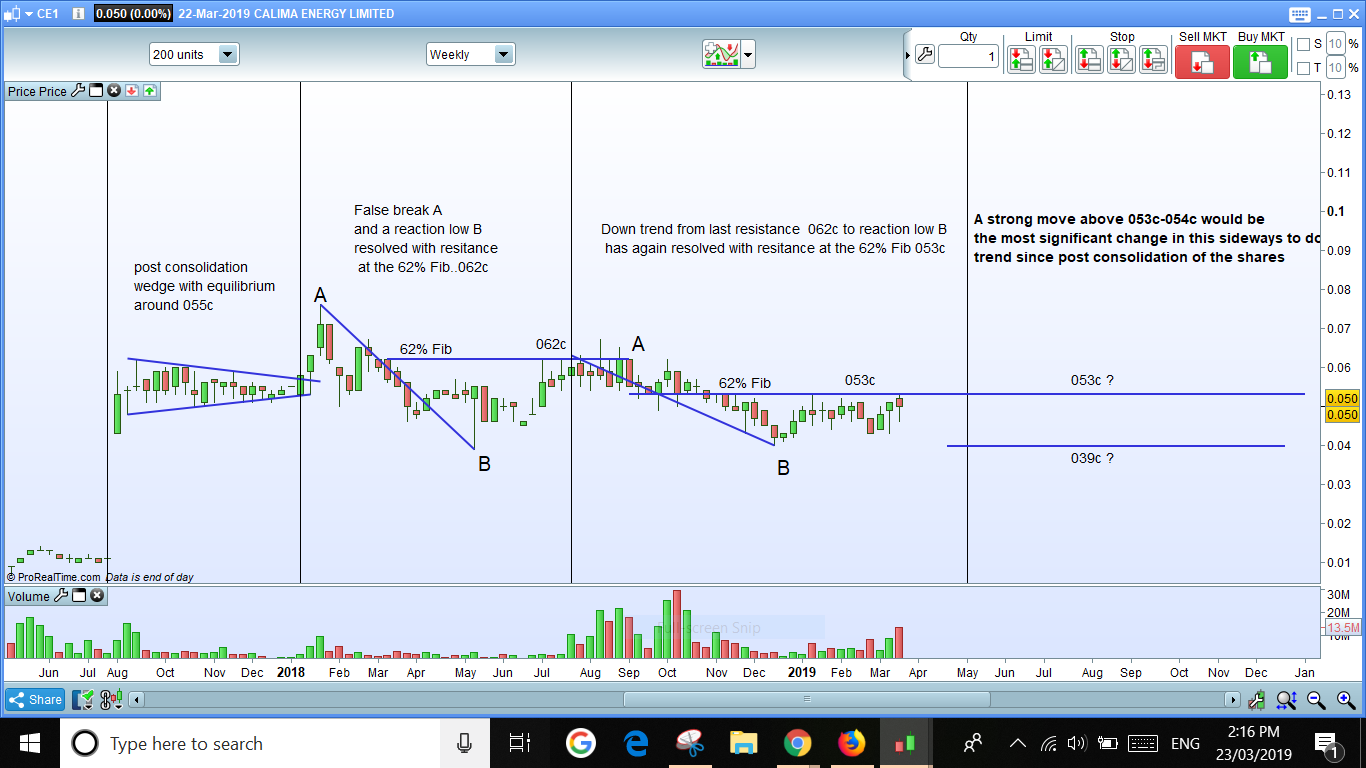Enable the T target percentage checkbox
1366x768 pixels.
(1303, 68)
